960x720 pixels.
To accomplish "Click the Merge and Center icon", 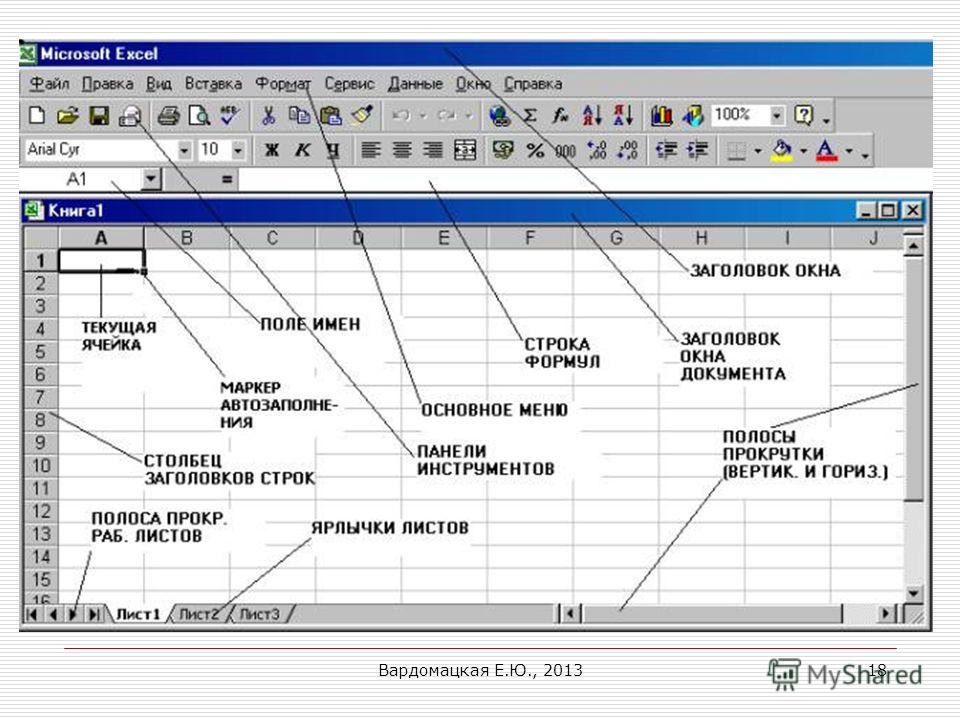I will [465, 150].
